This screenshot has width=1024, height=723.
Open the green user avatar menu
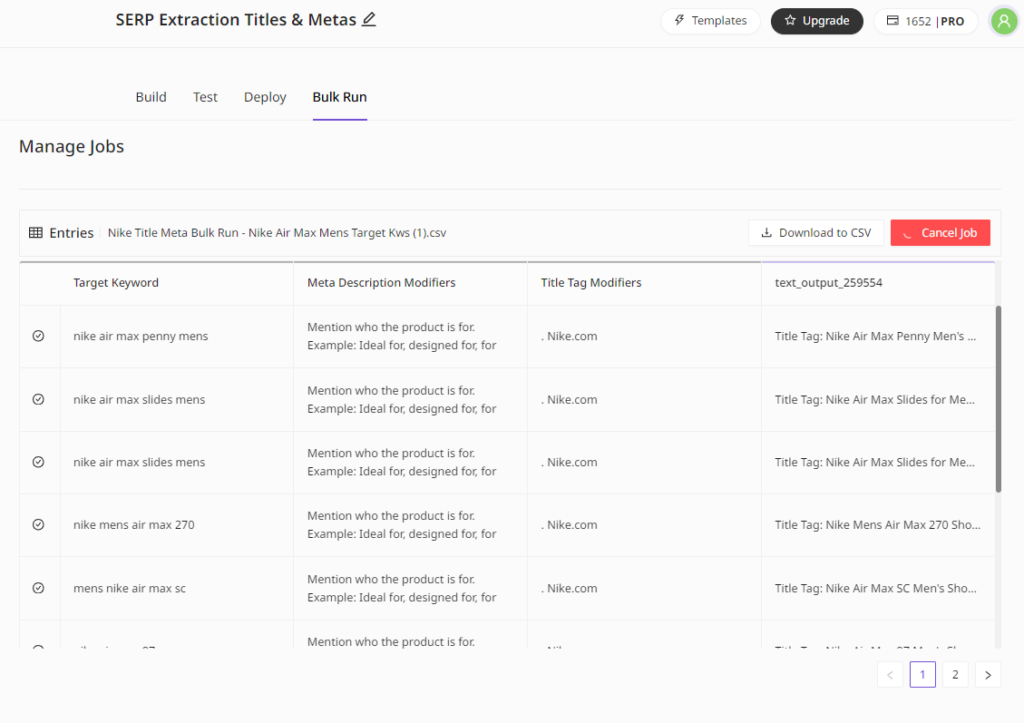coord(1004,21)
